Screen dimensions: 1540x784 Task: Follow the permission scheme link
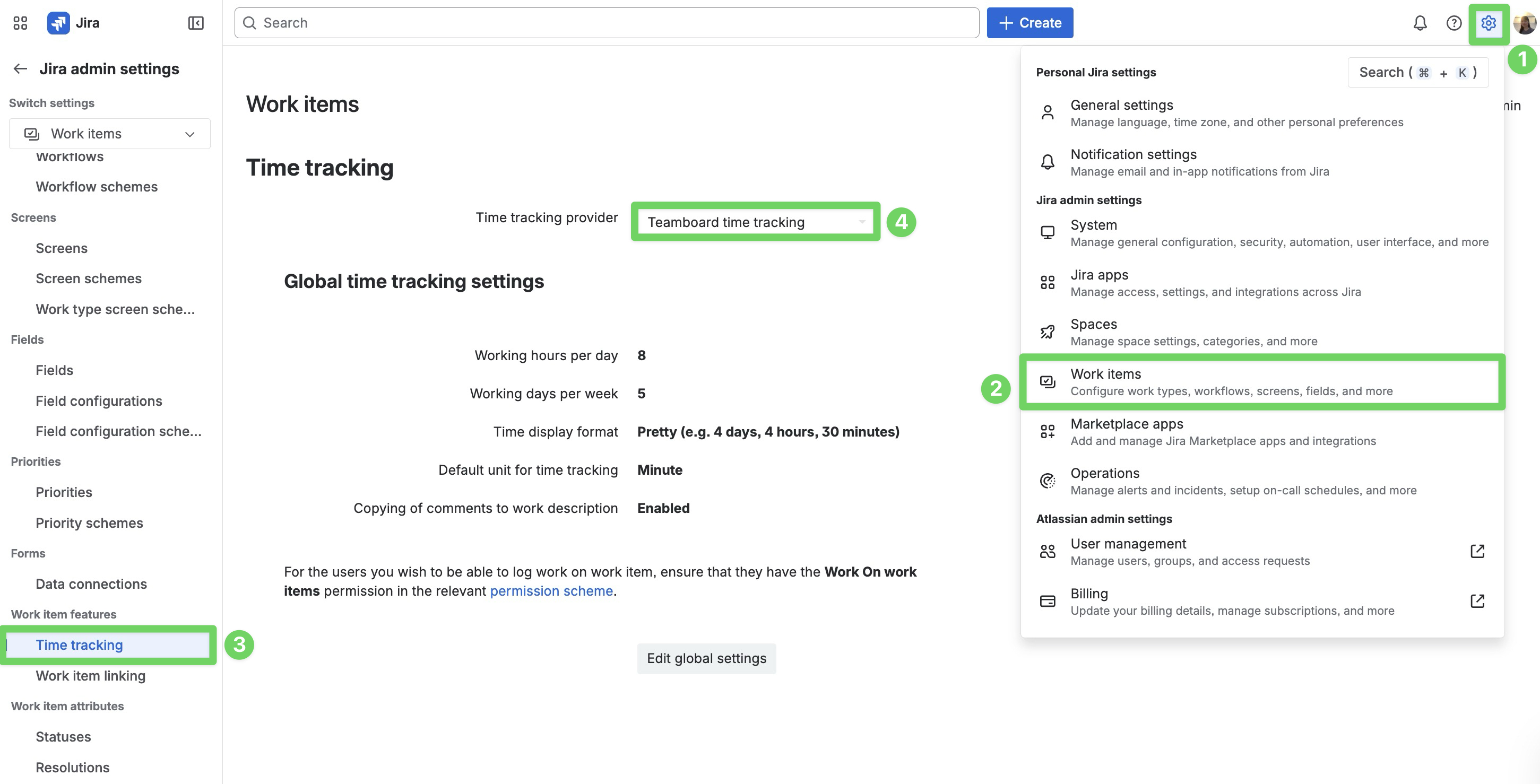pos(551,591)
